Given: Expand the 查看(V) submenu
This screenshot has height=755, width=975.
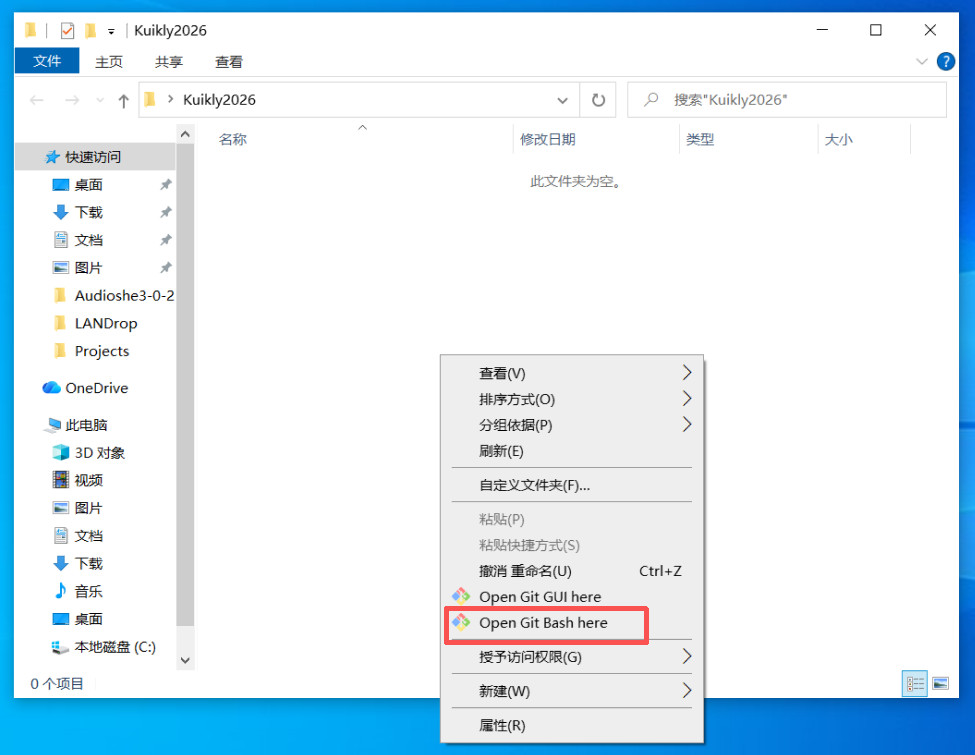Looking at the screenshot, I should pyautogui.click(x=571, y=373).
